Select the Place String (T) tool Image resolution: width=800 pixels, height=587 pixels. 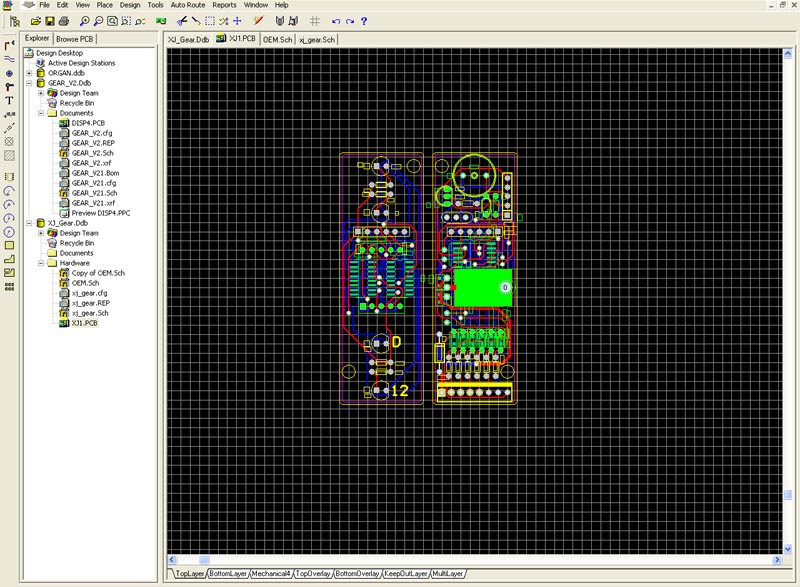pos(9,101)
